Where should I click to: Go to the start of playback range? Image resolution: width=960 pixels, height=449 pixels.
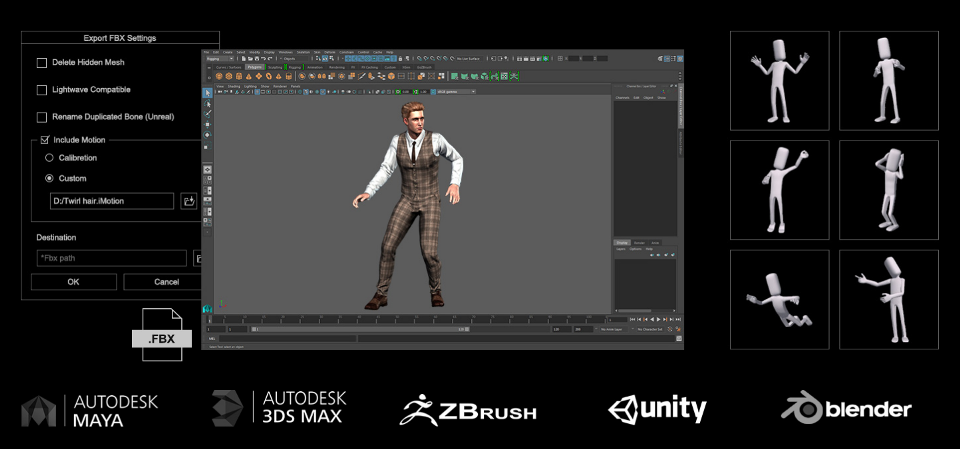[632, 319]
